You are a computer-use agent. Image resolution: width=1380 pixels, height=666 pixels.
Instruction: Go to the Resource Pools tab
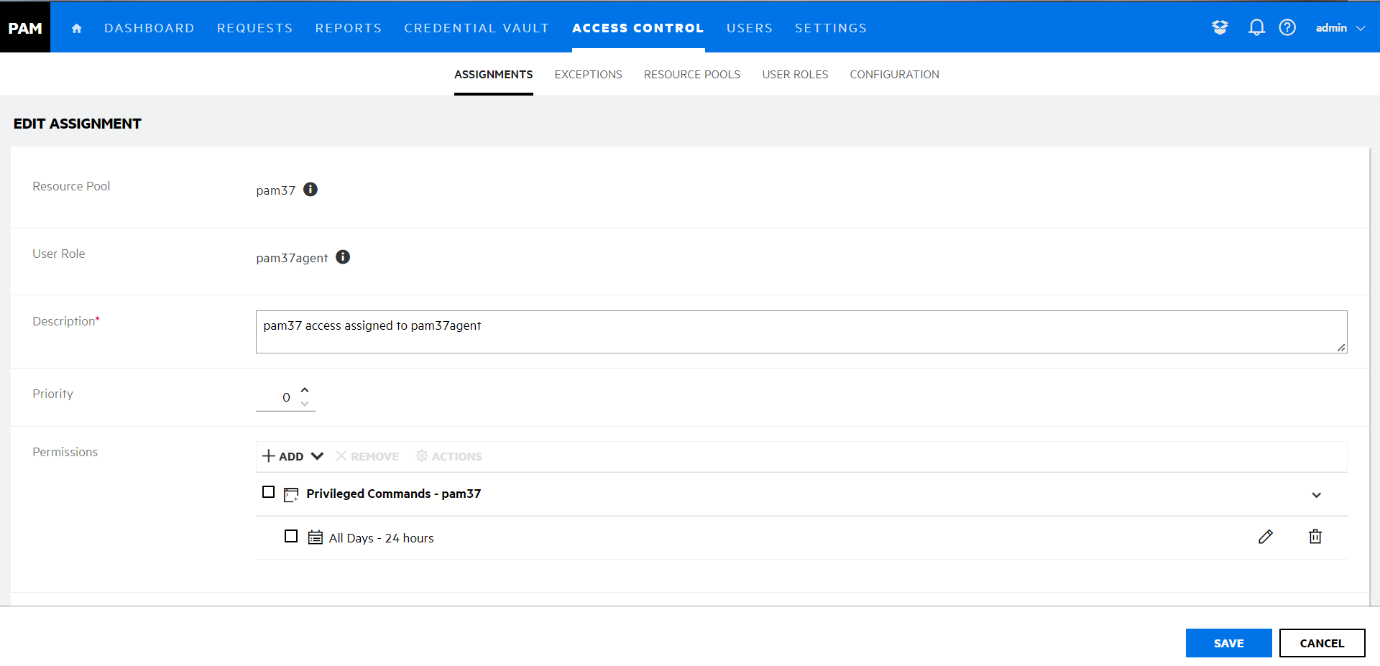(x=692, y=74)
